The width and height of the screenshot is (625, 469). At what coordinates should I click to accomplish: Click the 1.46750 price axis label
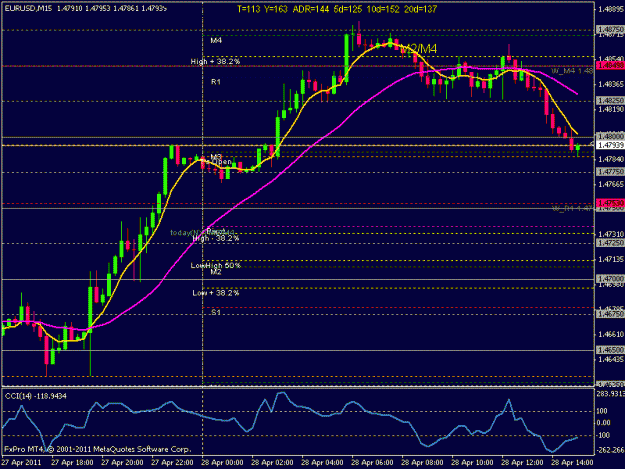point(610,314)
